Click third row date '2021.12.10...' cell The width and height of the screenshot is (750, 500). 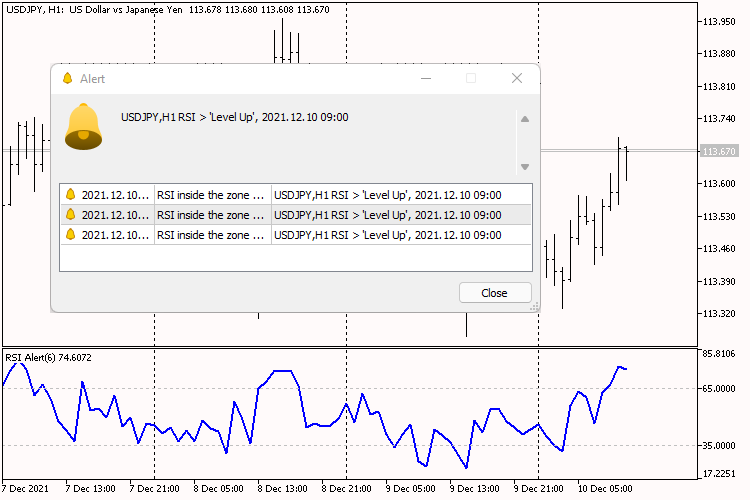pyautogui.click(x=115, y=235)
